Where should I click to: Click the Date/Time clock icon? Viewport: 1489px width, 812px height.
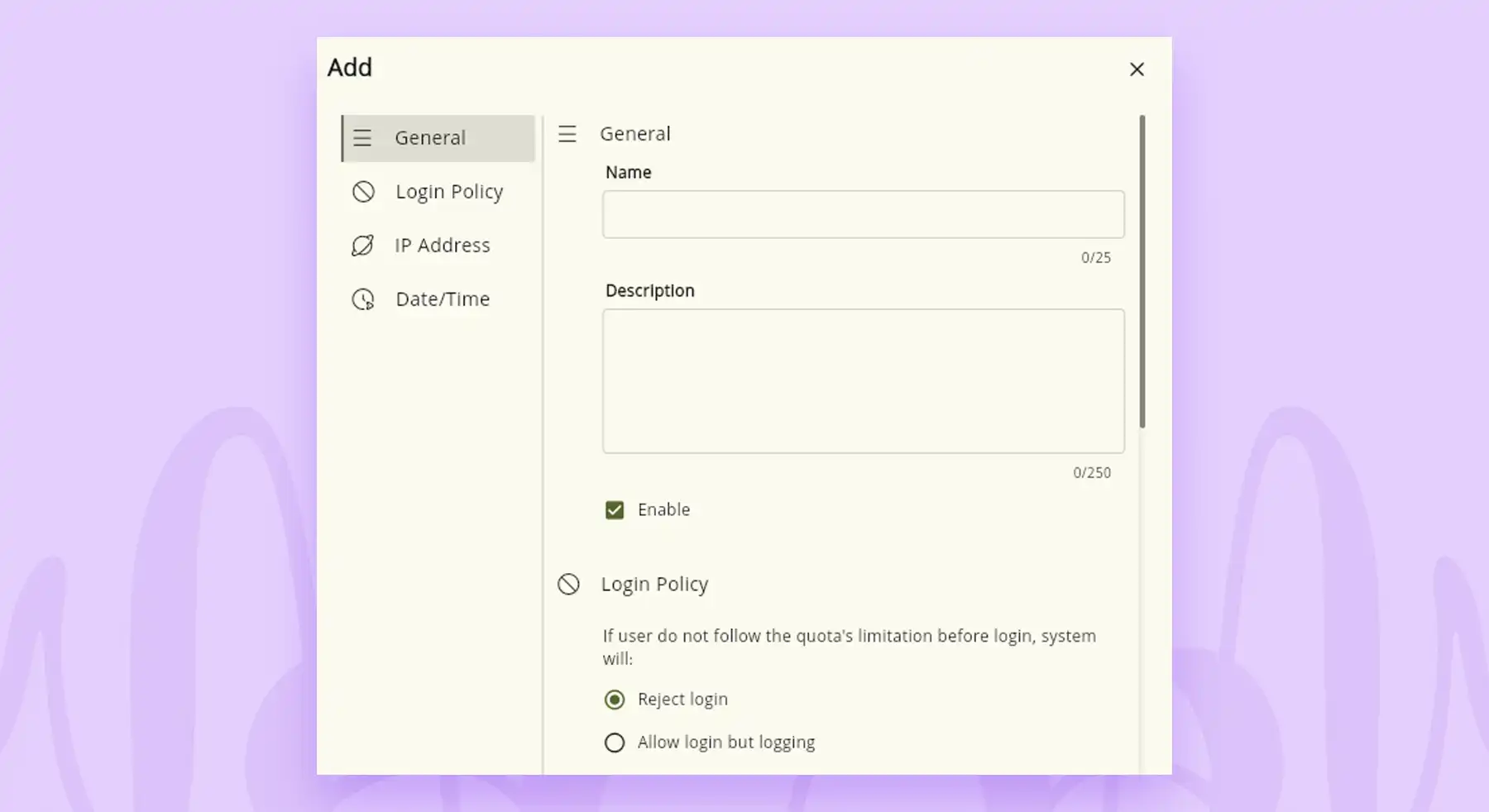coord(363,299)
